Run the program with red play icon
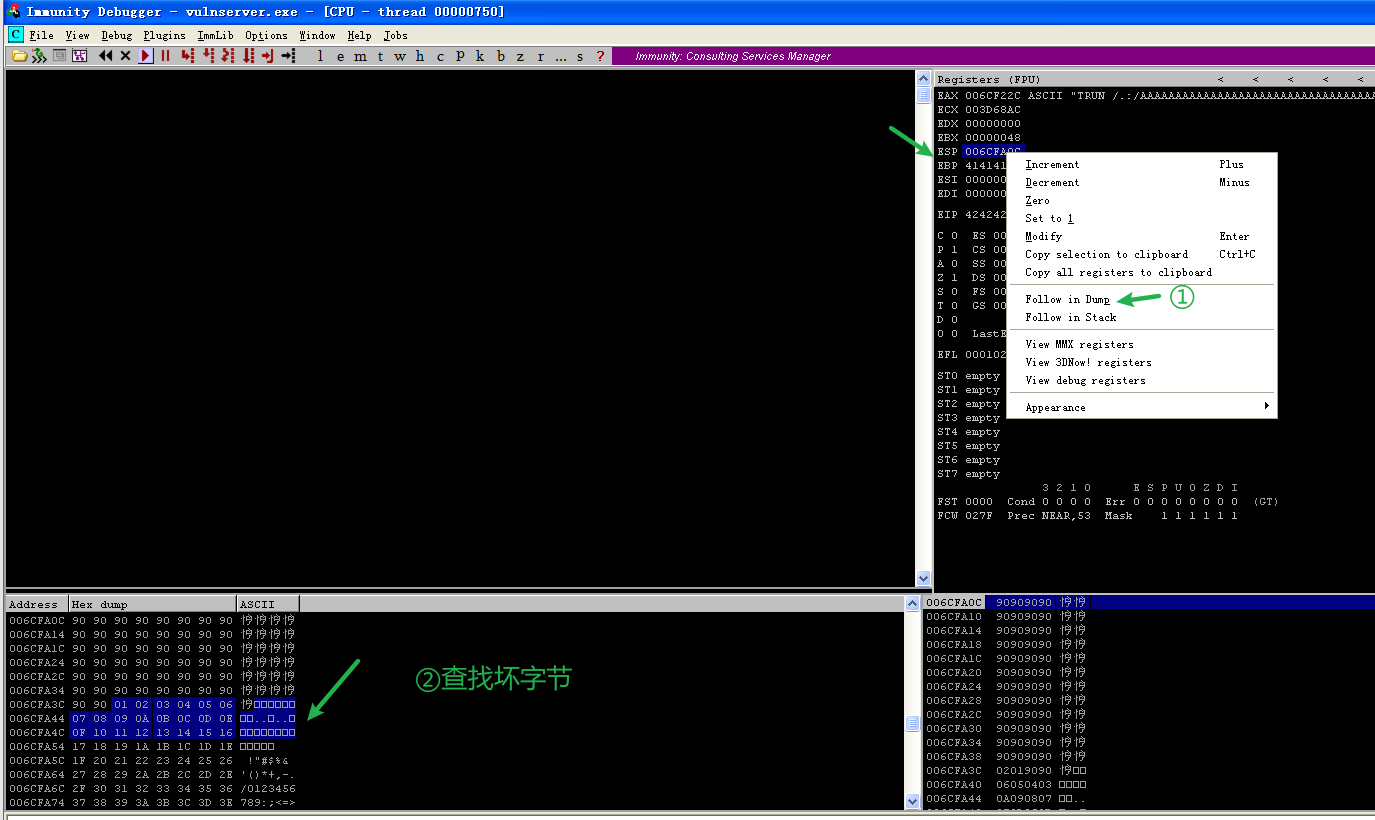Viewport: 1375px width, 820px height. coord(146,56)
